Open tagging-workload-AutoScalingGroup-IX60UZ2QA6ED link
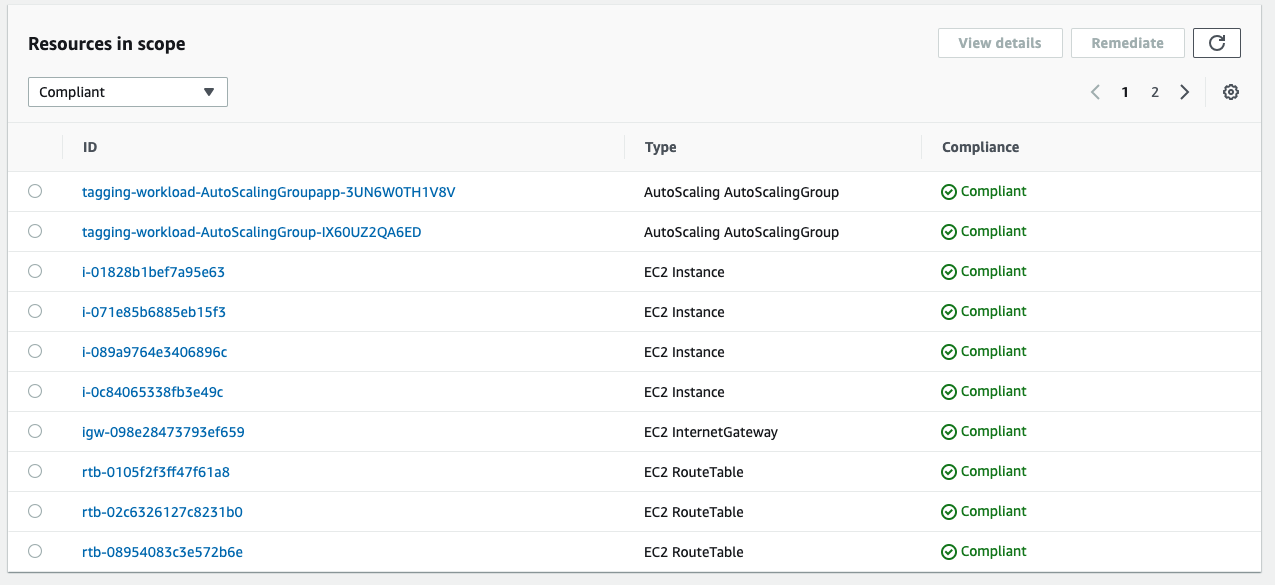 (x=252, y=232)
